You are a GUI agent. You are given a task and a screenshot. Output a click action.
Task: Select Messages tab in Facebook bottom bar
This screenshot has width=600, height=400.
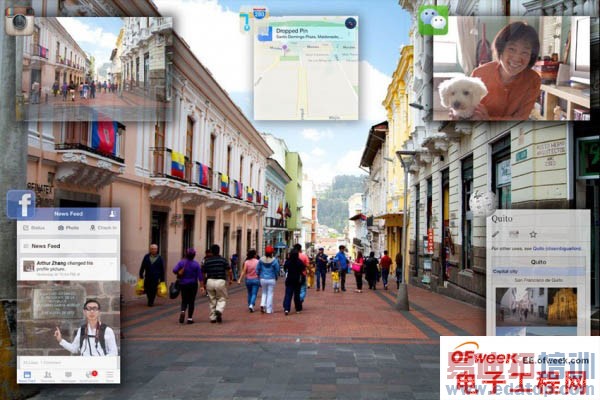point(68,376)
